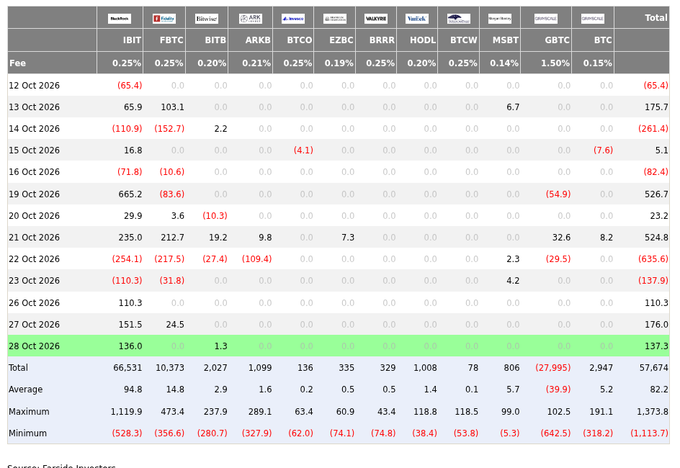Viewport: 680px width, 468px height.
Task: Click the Franklin Templeton logo above EZBC
Action: click(x=335, y=19)
